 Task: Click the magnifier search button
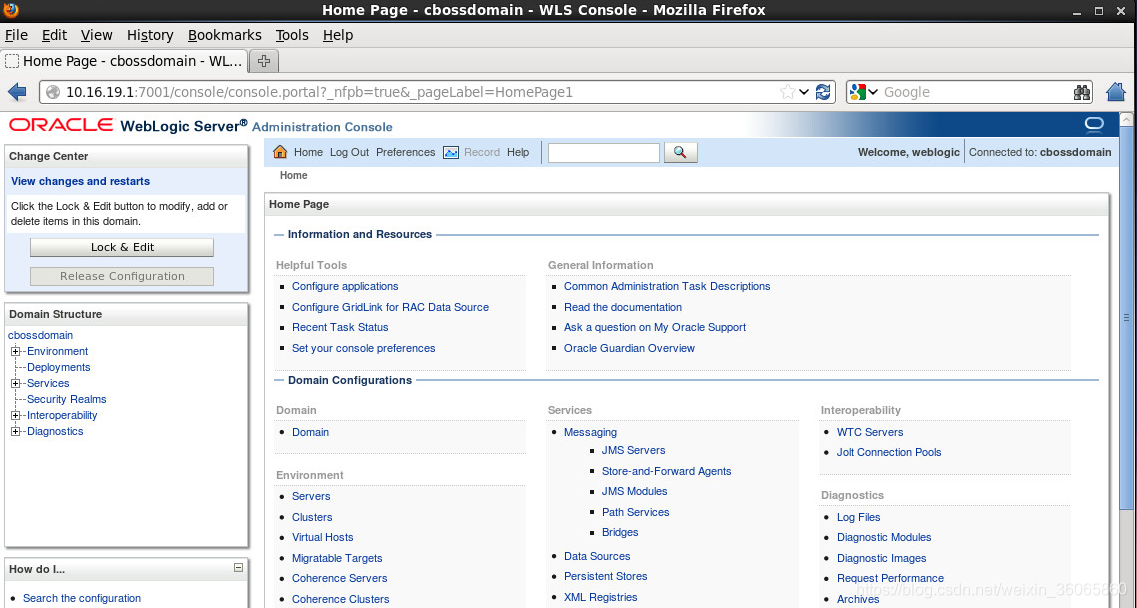click(x=680, y=152)
